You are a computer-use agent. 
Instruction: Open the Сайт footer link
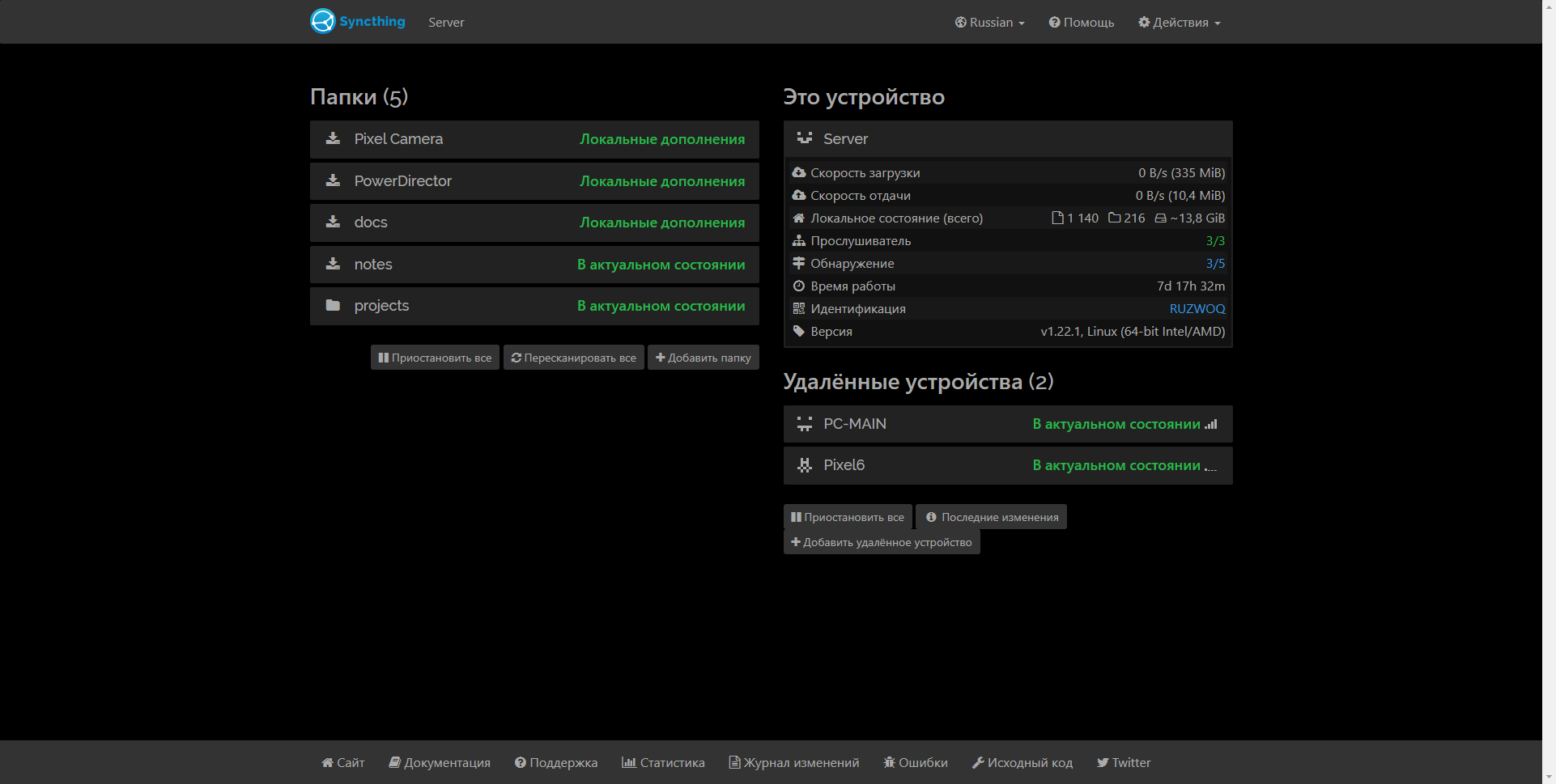(x=342, y=762)
